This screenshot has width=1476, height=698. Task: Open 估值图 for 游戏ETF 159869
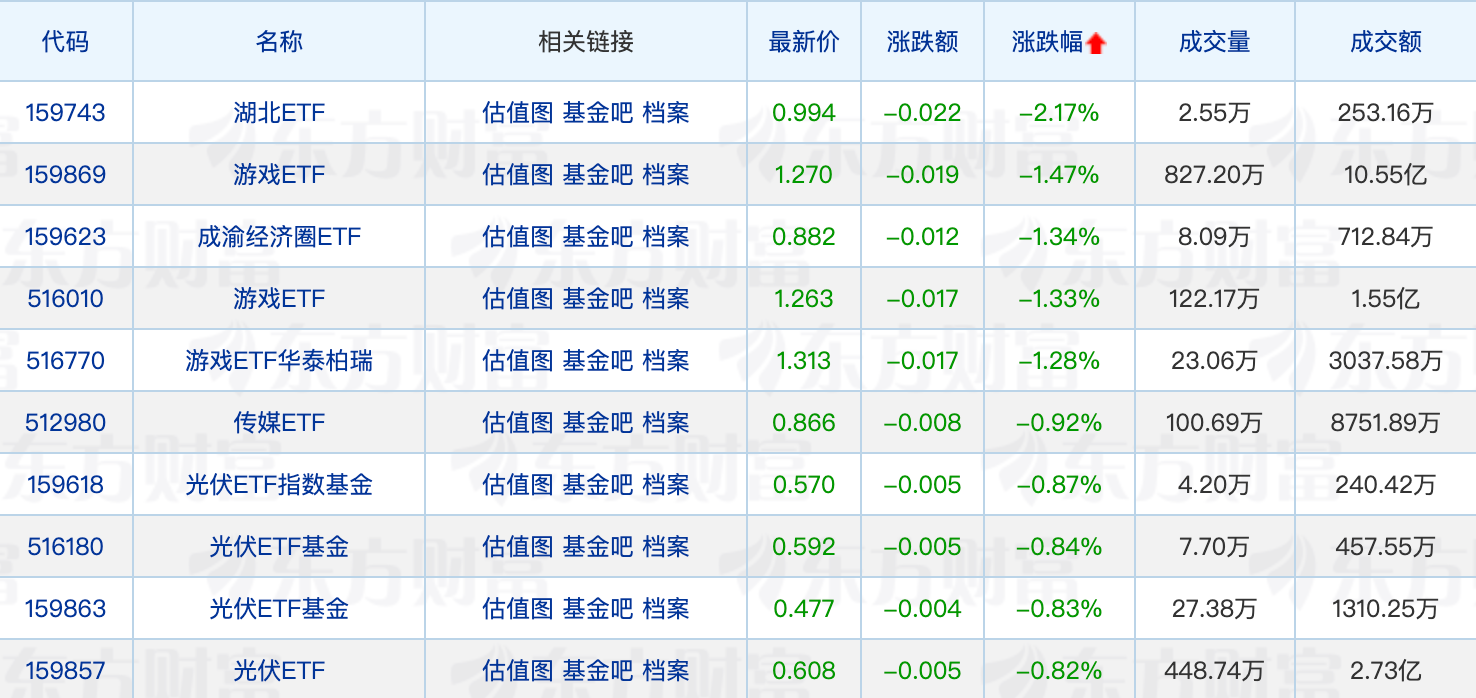pos(517,175)
